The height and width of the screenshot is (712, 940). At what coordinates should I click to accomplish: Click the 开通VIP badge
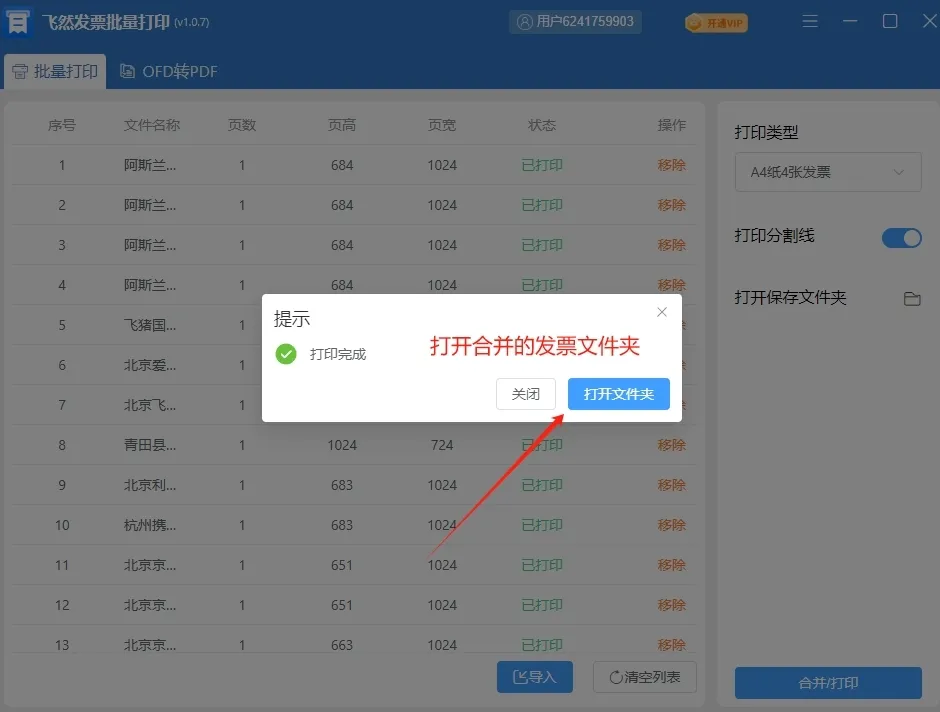click(x=716, y=23)
